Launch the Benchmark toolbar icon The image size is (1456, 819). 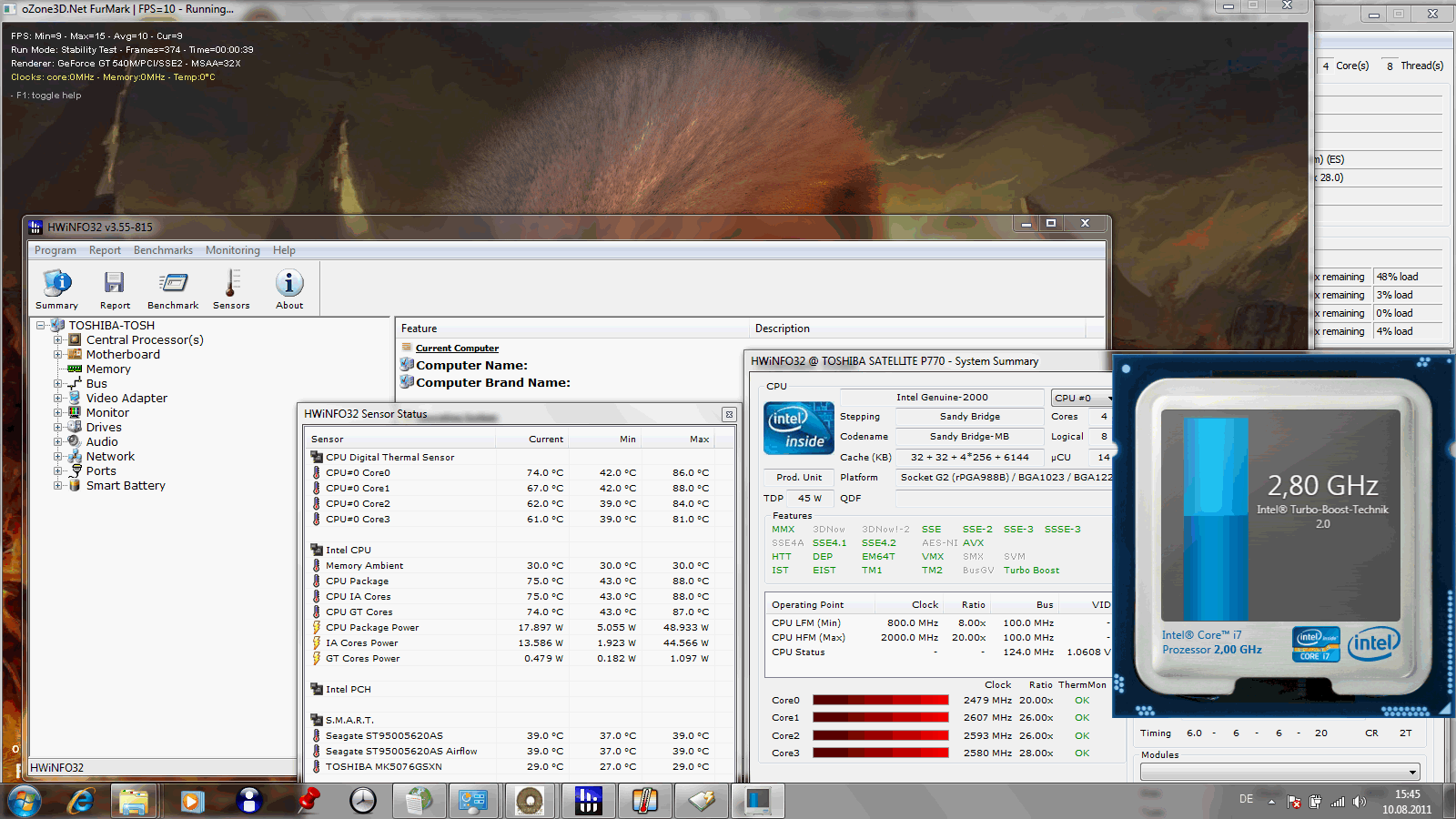point(173,290)
